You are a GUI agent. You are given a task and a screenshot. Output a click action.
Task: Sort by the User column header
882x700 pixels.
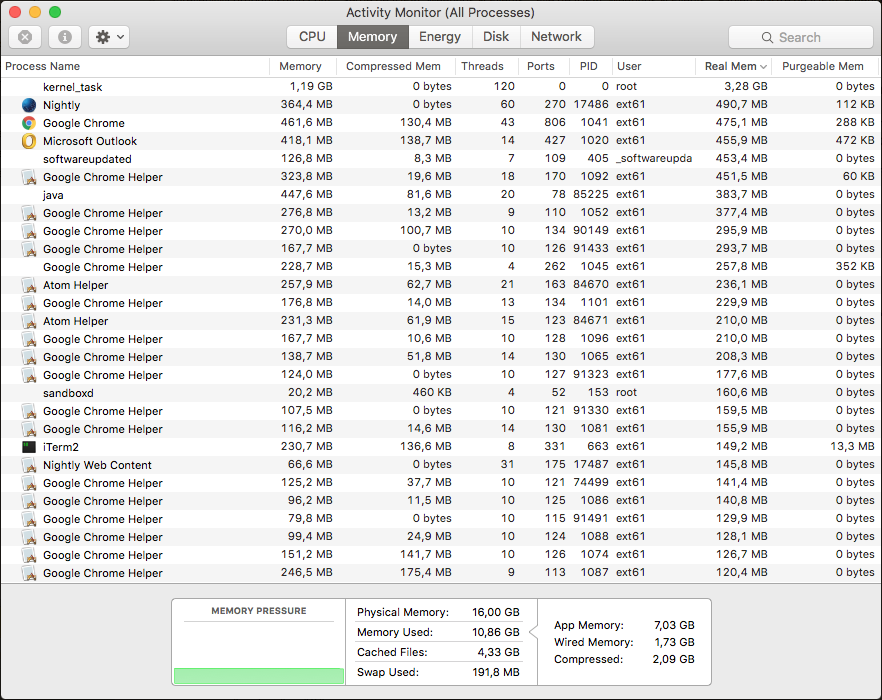pos(654,66)
